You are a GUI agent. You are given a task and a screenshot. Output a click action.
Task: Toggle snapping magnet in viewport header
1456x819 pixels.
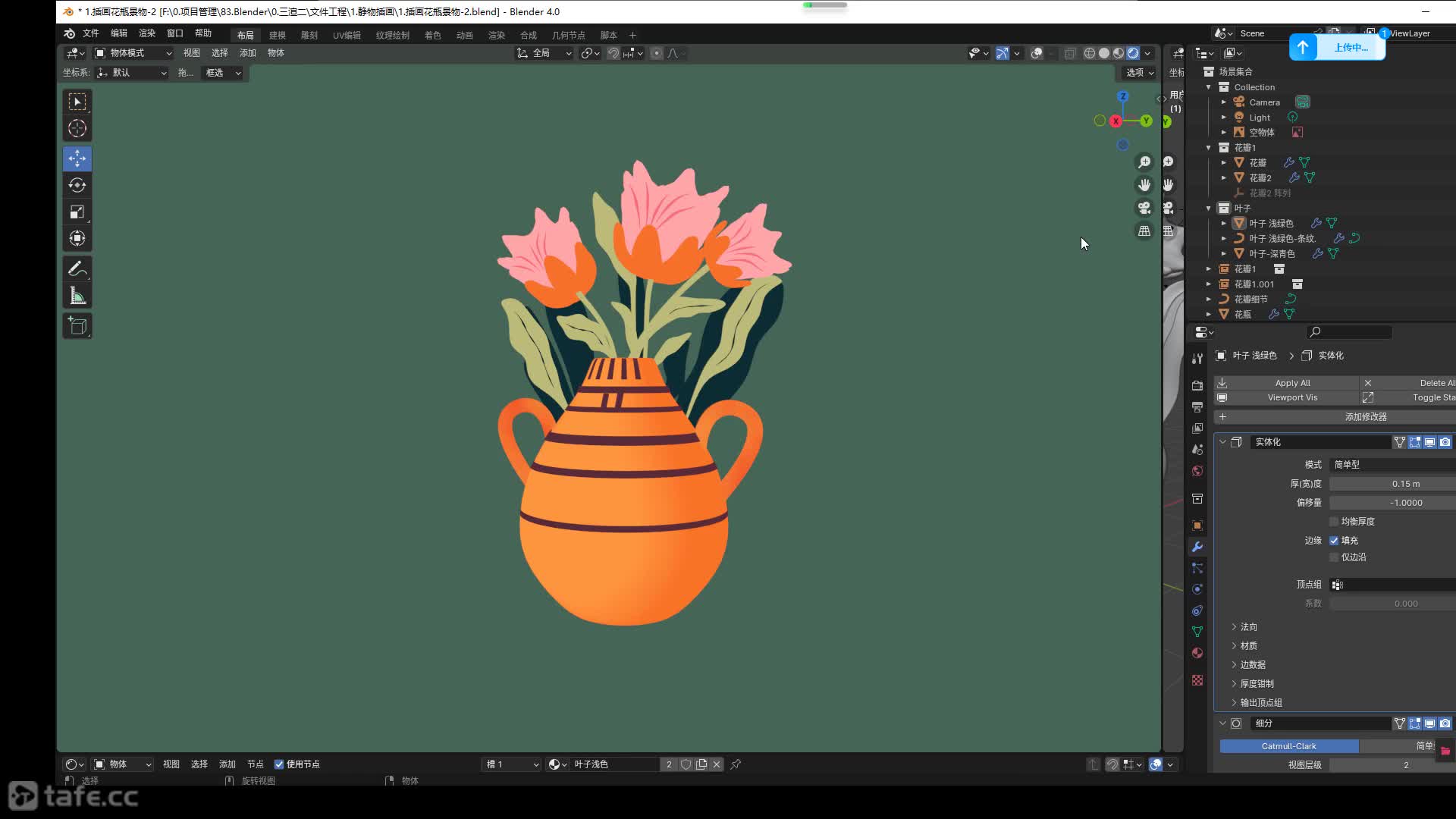[613, 53]
